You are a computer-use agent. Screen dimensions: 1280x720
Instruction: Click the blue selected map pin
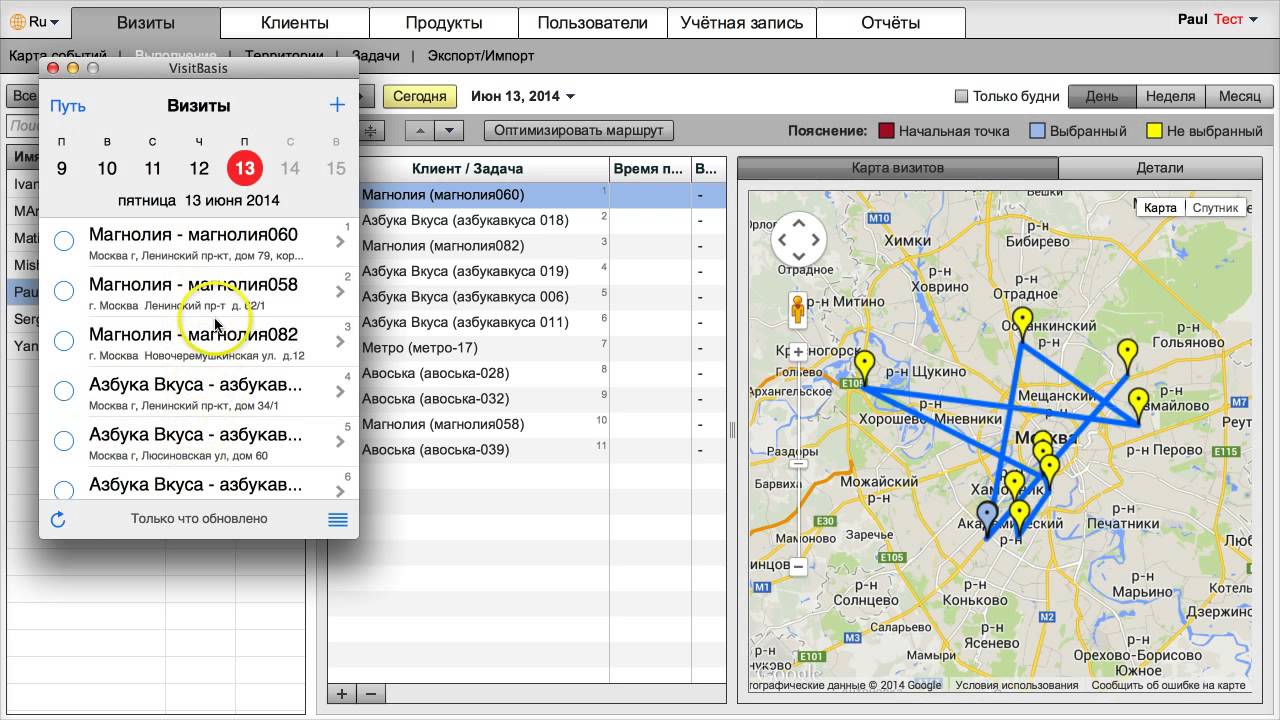coord(987,519)
